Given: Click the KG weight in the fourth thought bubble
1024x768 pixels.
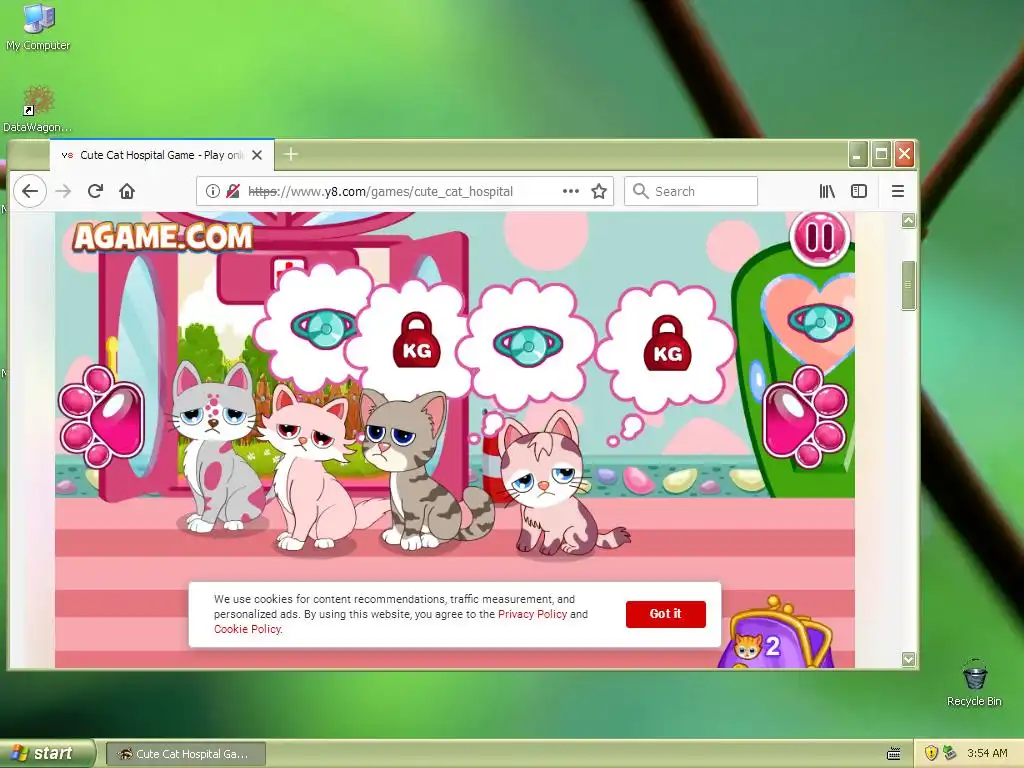Looking at the screenshot, I should point(667,344).
